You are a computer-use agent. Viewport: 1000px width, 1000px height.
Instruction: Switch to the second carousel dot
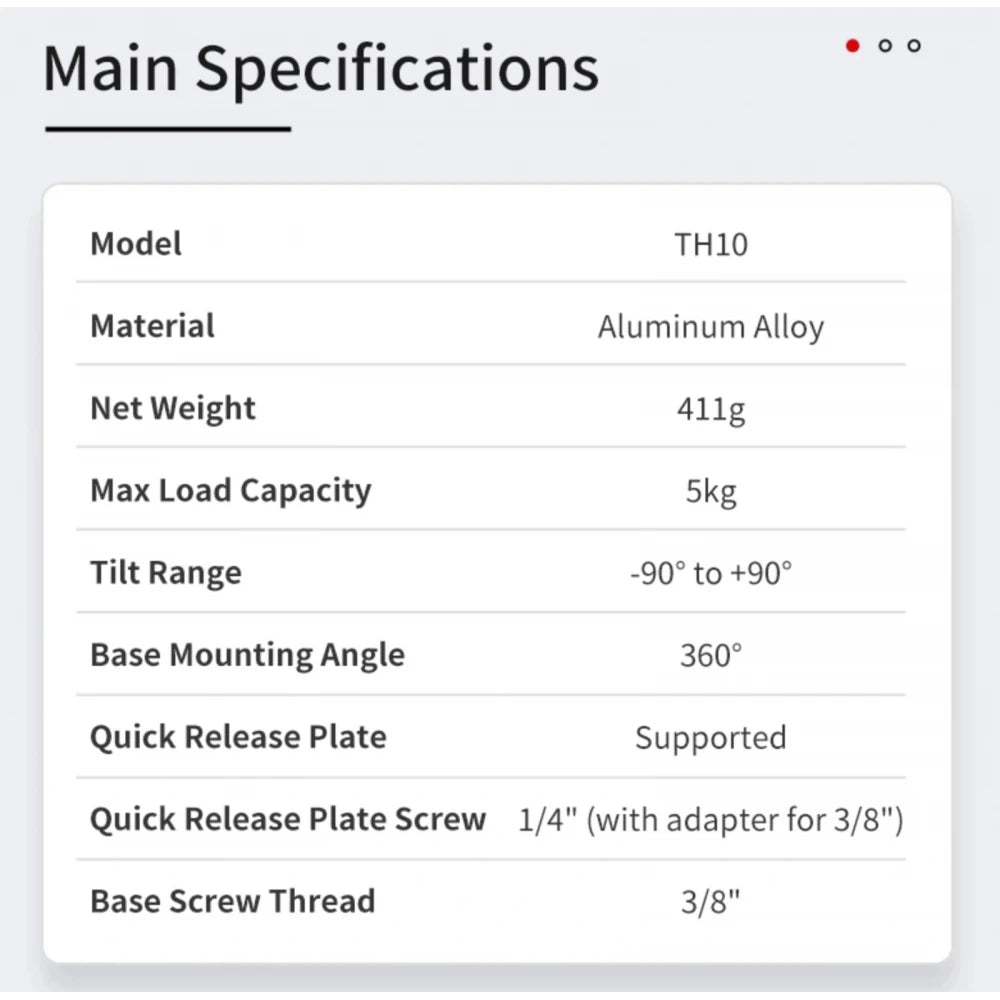pyautogui.click(x=884, y=46)
